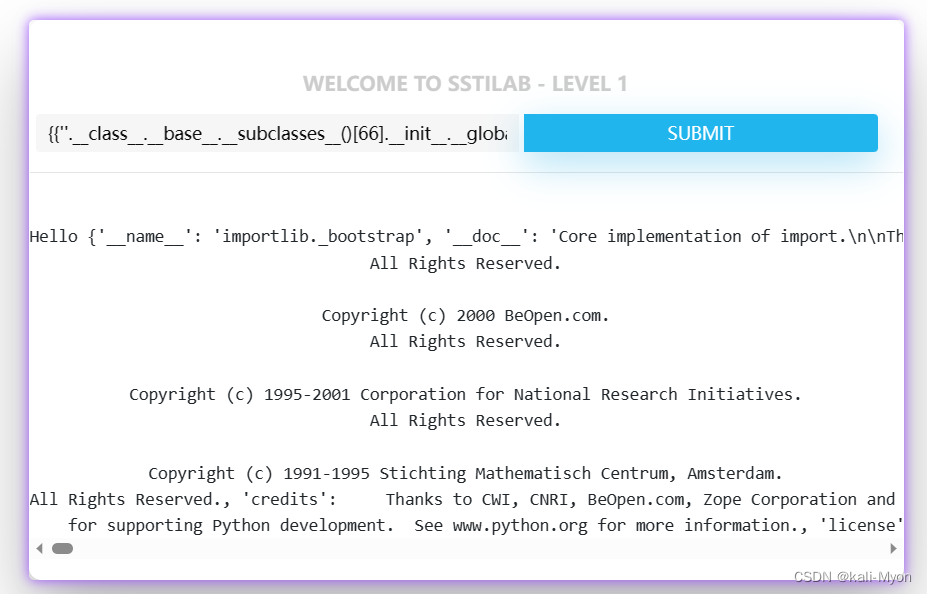Click the Stichting Mathematisch Centrum copyright line

[465, 473]
